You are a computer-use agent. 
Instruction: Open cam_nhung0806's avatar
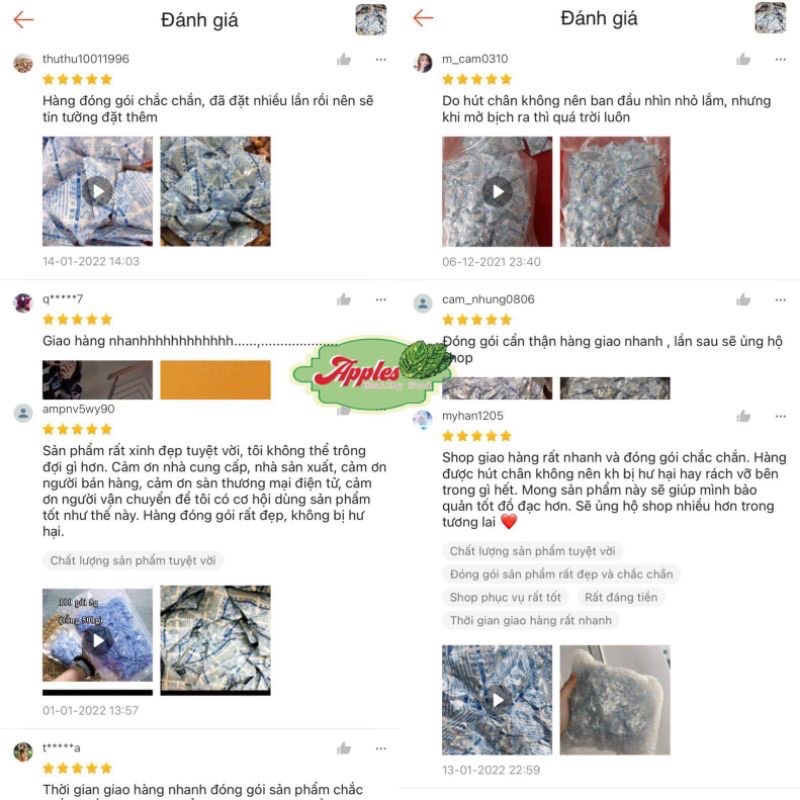click(x=423, y=303)
